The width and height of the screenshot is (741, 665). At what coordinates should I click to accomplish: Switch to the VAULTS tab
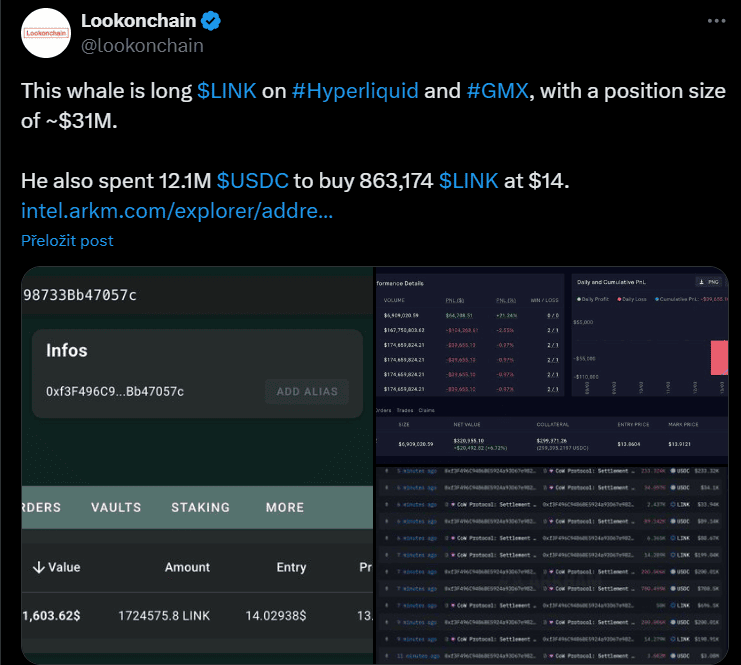(x=116, y=507)
